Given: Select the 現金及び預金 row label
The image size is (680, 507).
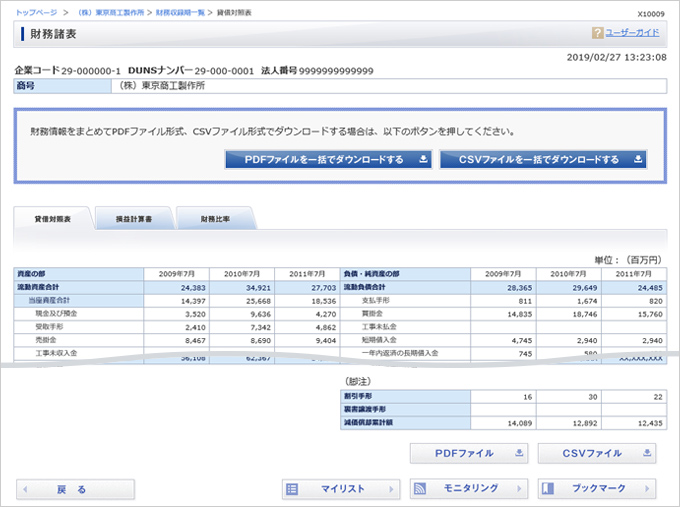Looking at the screenshot, I should [x=56, y=313].
